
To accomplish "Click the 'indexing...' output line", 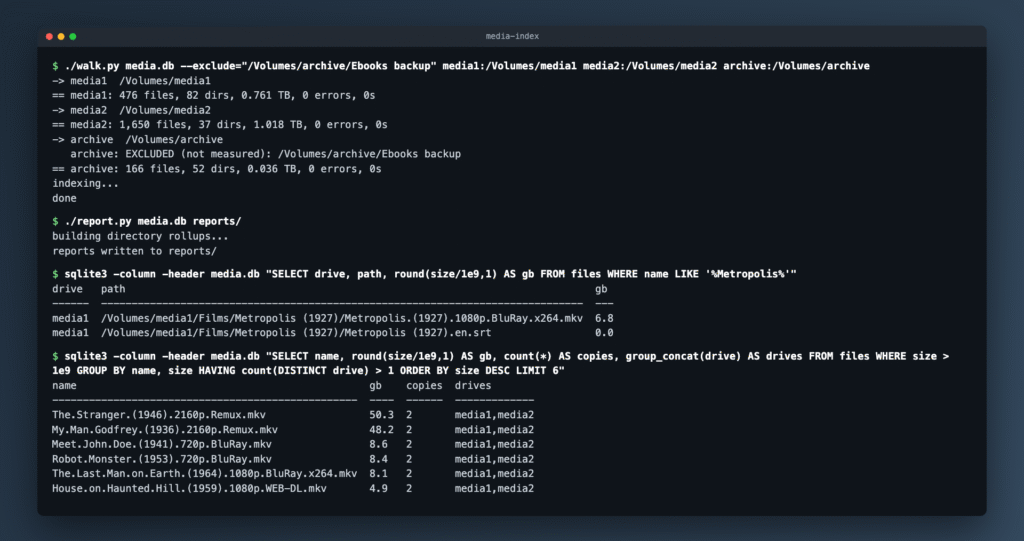I will pos(86,184).
